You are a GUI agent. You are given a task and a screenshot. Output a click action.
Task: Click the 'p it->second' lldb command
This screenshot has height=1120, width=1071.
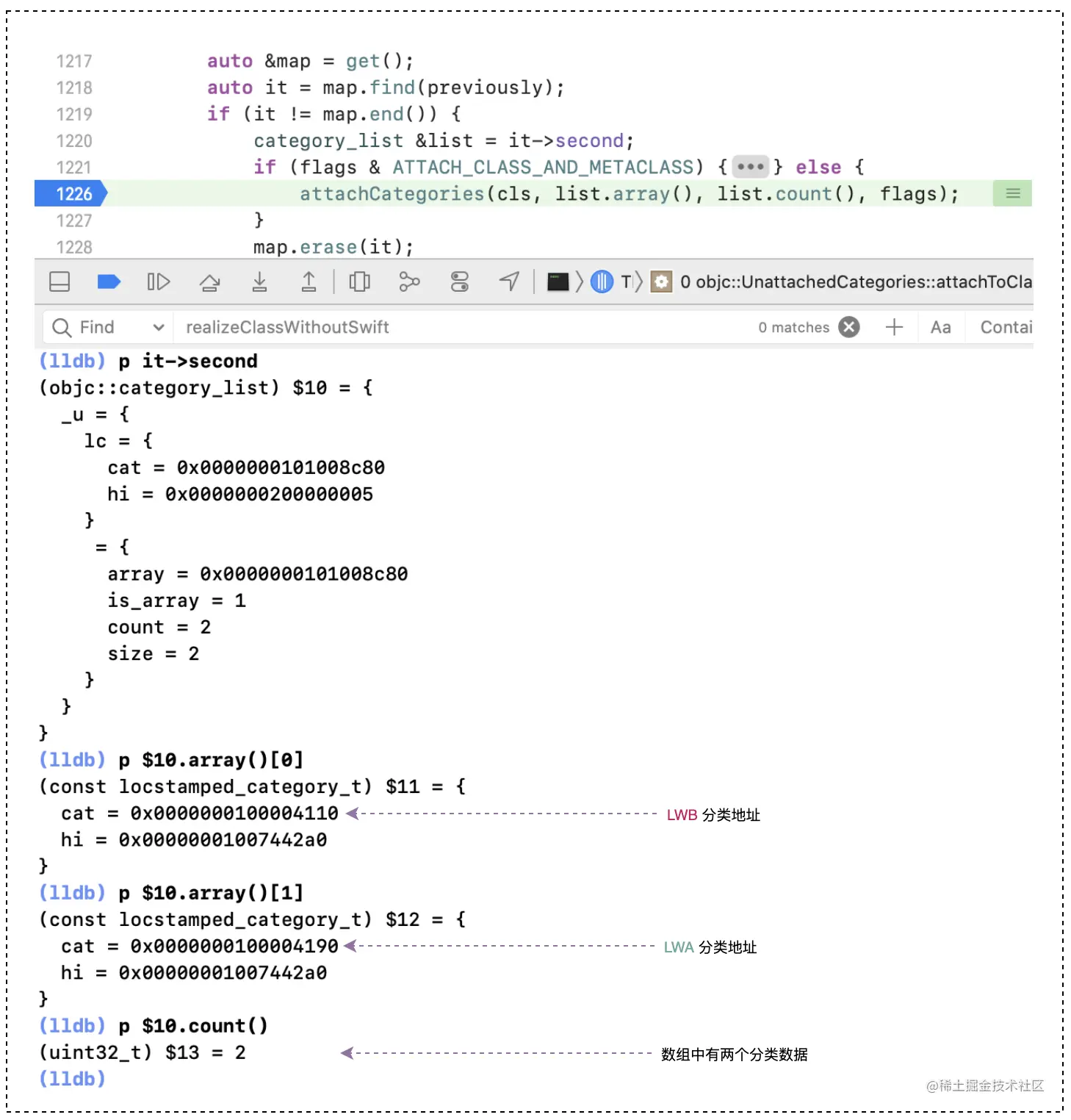(188, 362)
